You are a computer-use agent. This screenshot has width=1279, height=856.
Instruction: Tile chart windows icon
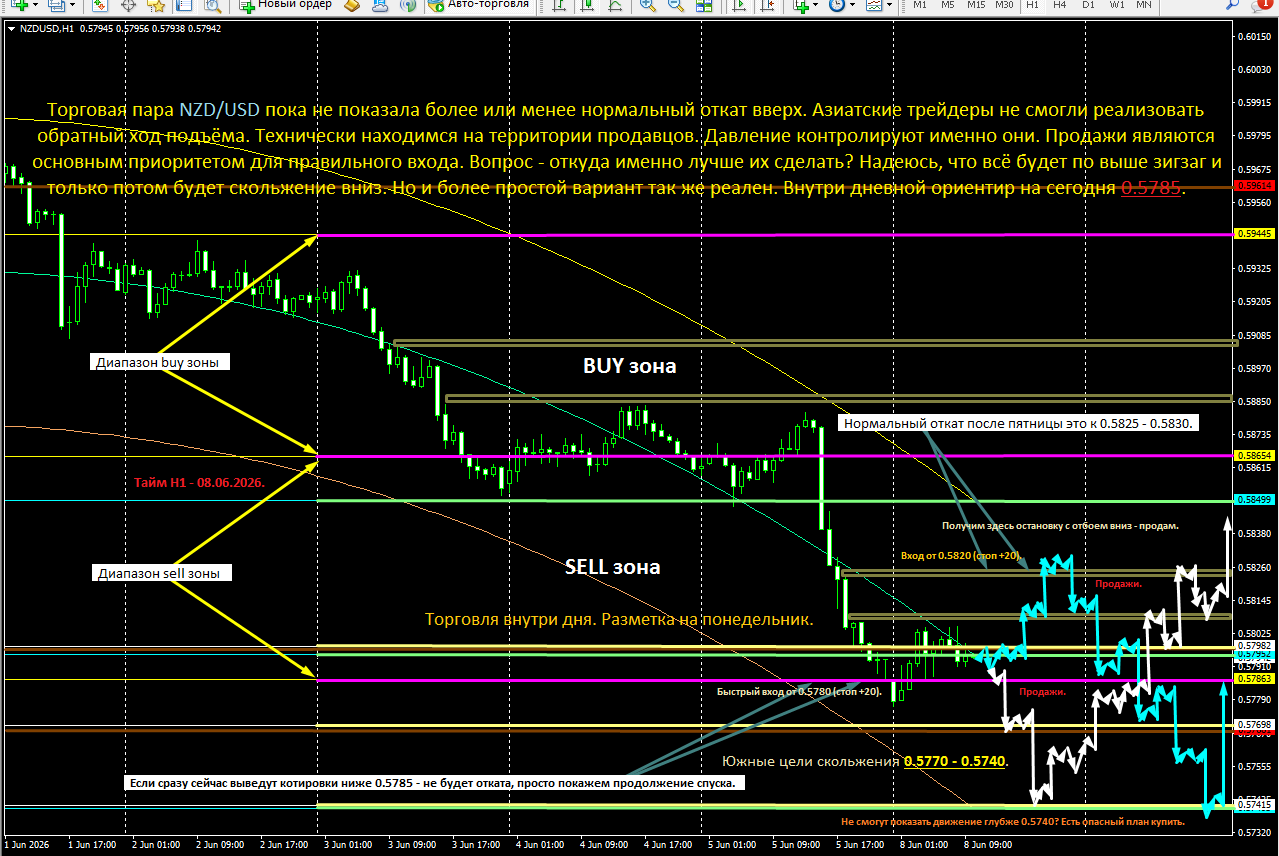(x=702, y=5)
